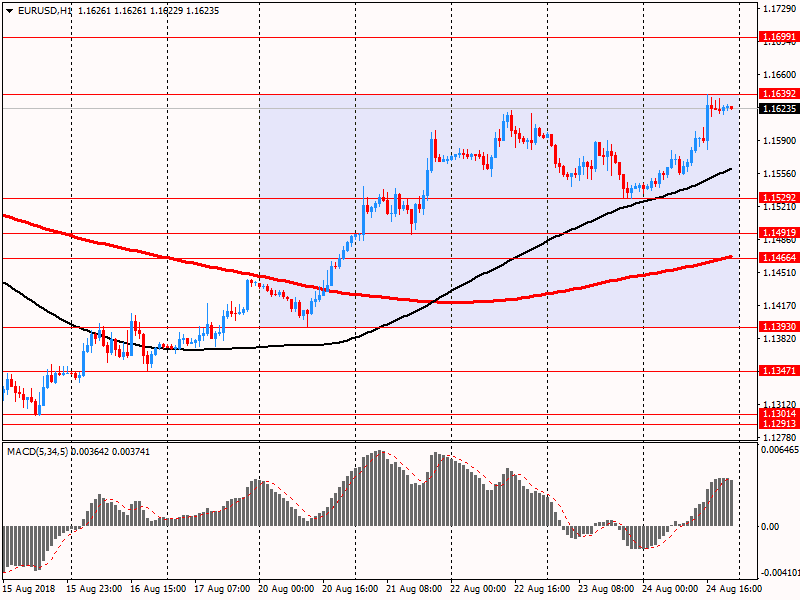Image resolution: width=800 pixels, height=600 pixels.
Task: Click the 20 Aug 16:00 time axis label
Action: [x=351, y=589]
